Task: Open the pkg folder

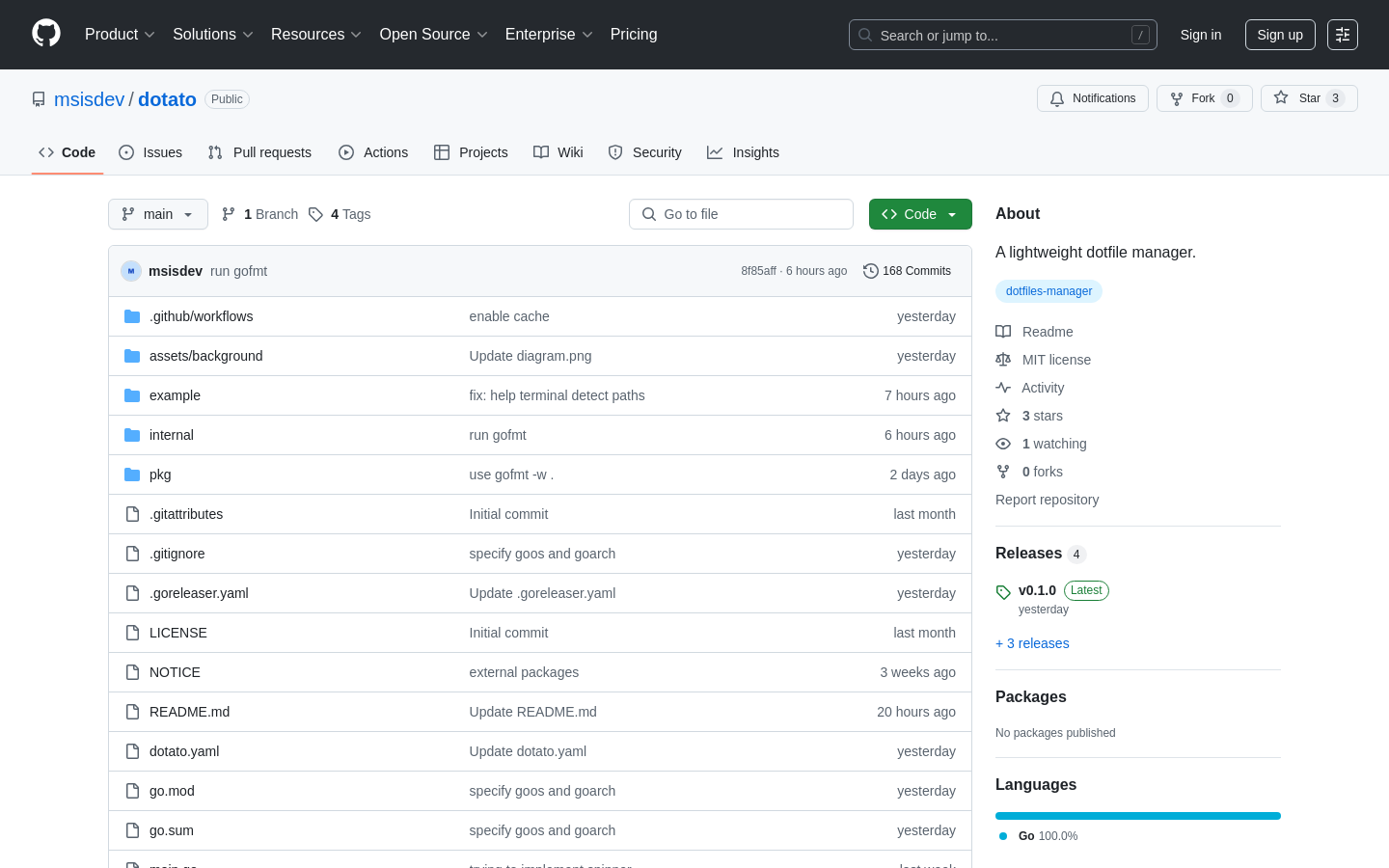Action: coord(160,475)
